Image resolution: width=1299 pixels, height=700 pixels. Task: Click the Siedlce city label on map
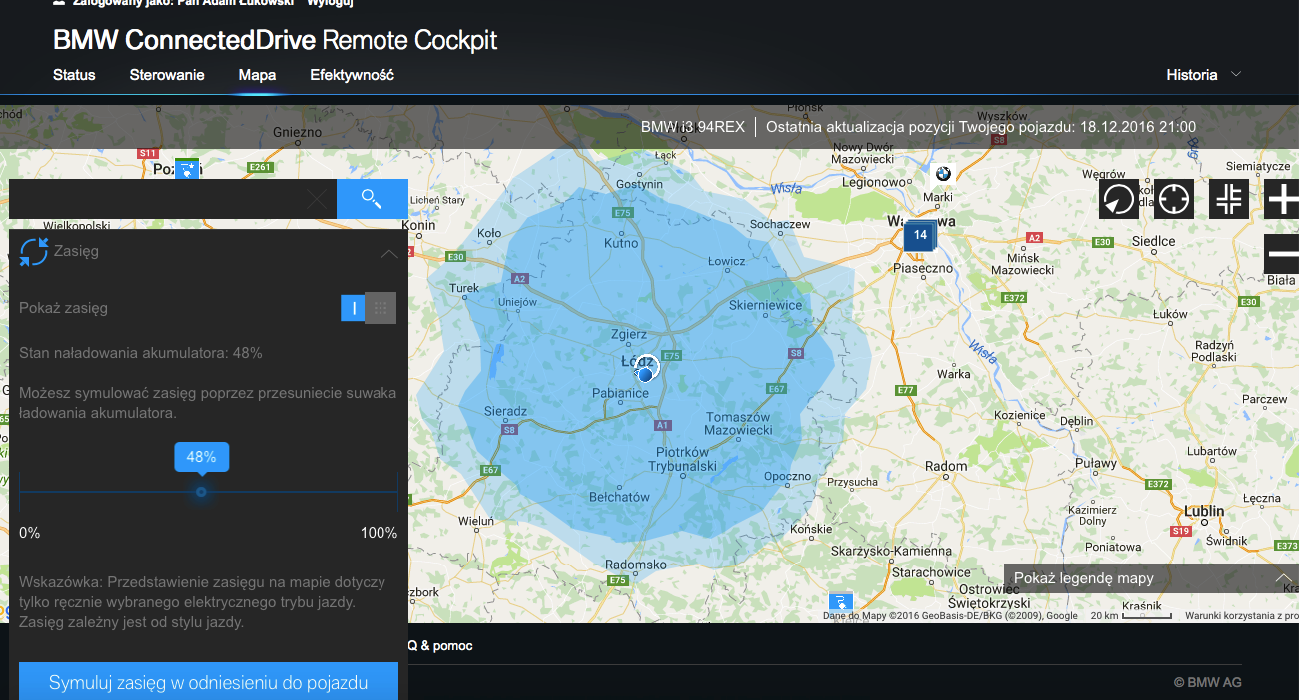tap(1153, 241)
